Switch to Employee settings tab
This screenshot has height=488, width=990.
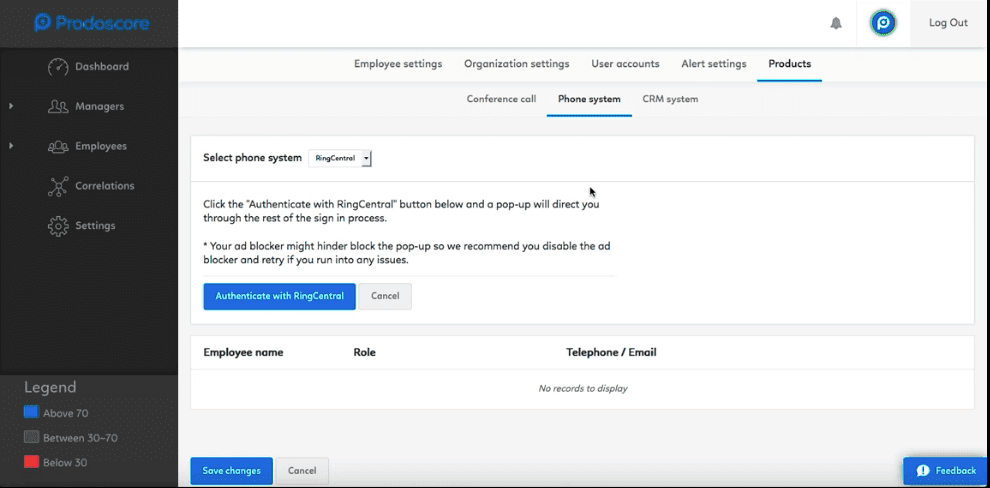click(x=398, y=64)
